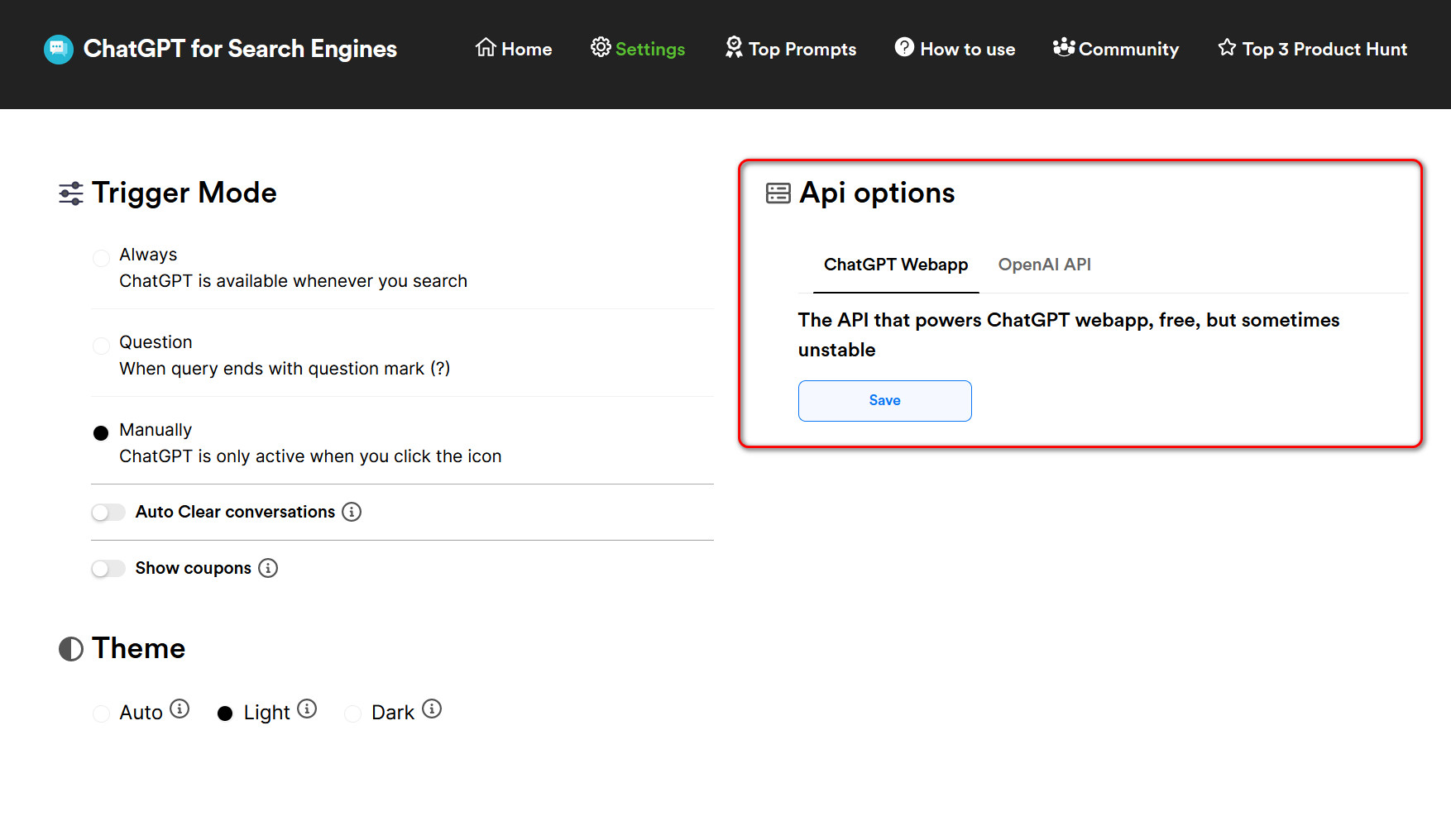Click the Trigger Mode sliders icon

click(x=71, y=193)
